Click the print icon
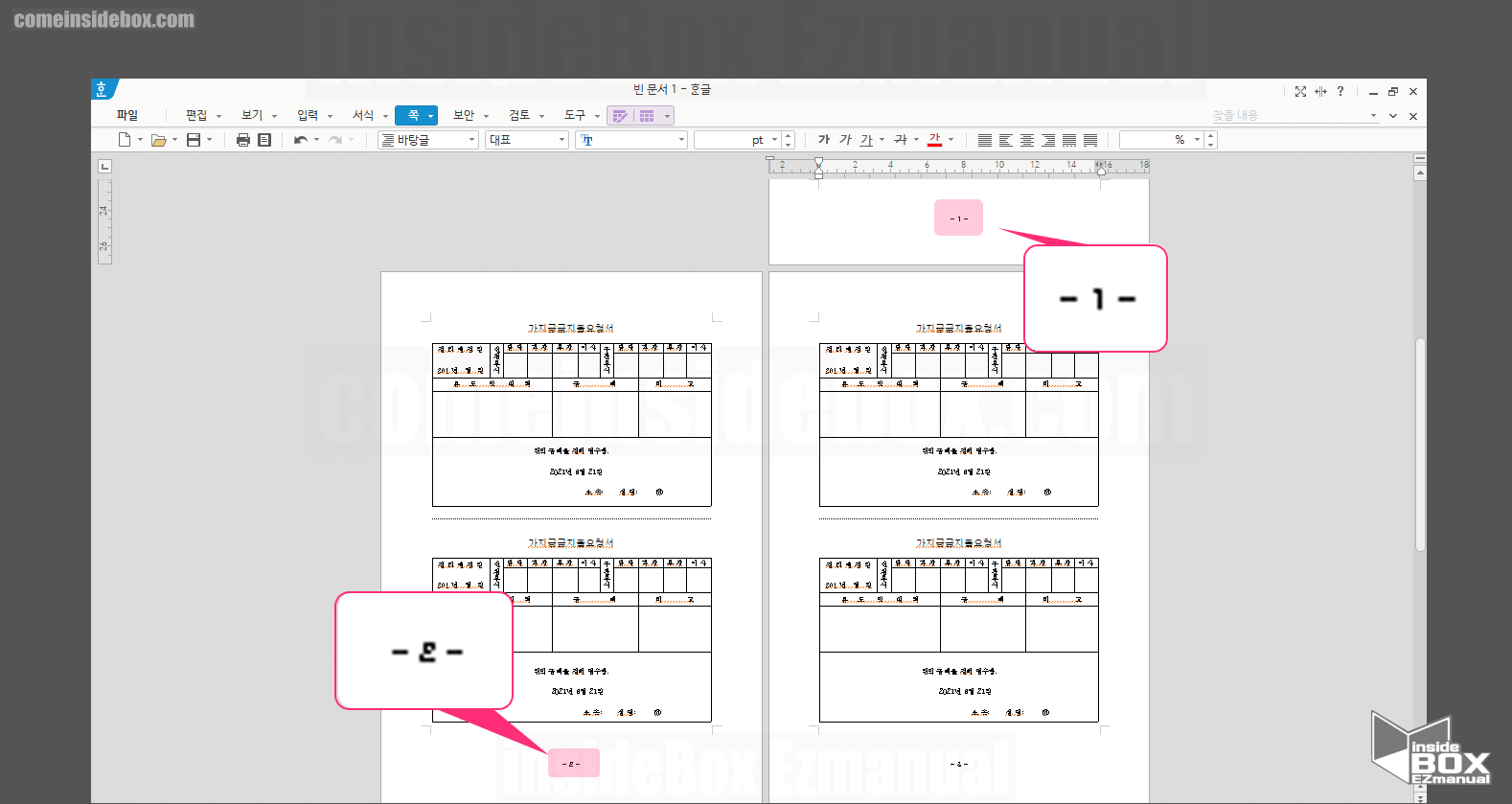The width and height of the screenshot is (1512, 804). coord(243,140)
